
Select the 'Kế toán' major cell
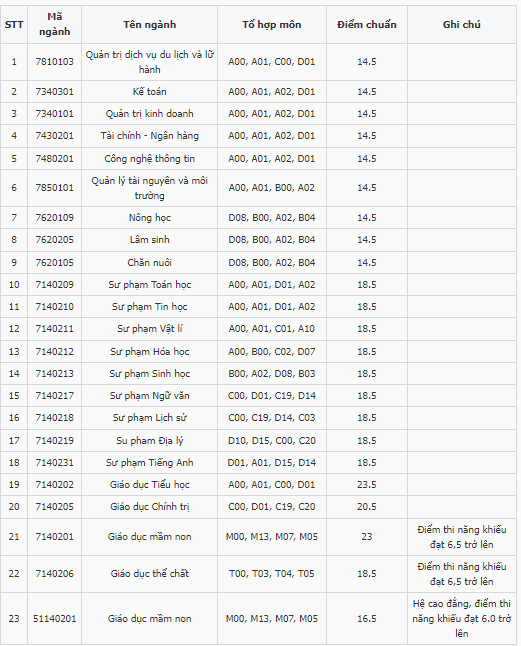click(x=150, y=91)
